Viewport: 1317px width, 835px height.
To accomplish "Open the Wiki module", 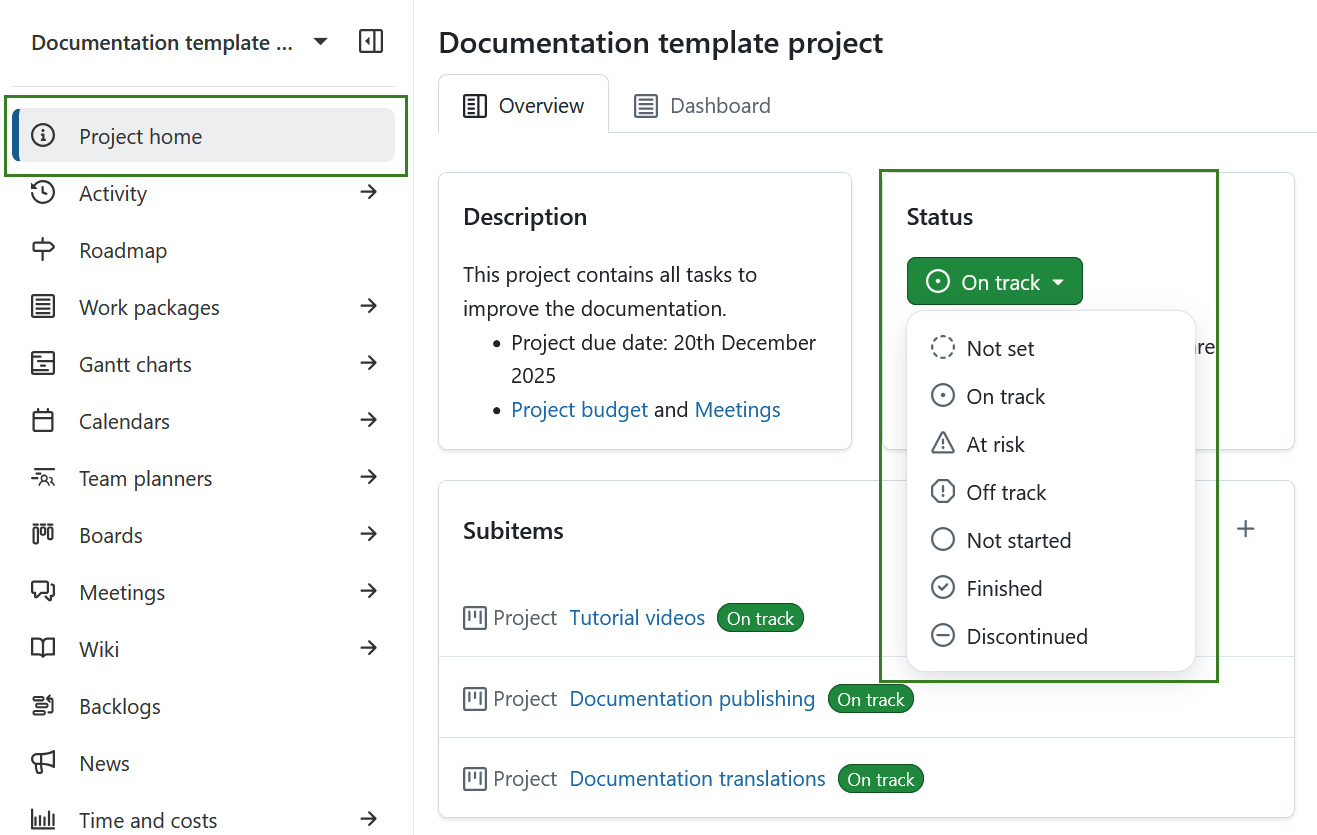I will (99, 648).
